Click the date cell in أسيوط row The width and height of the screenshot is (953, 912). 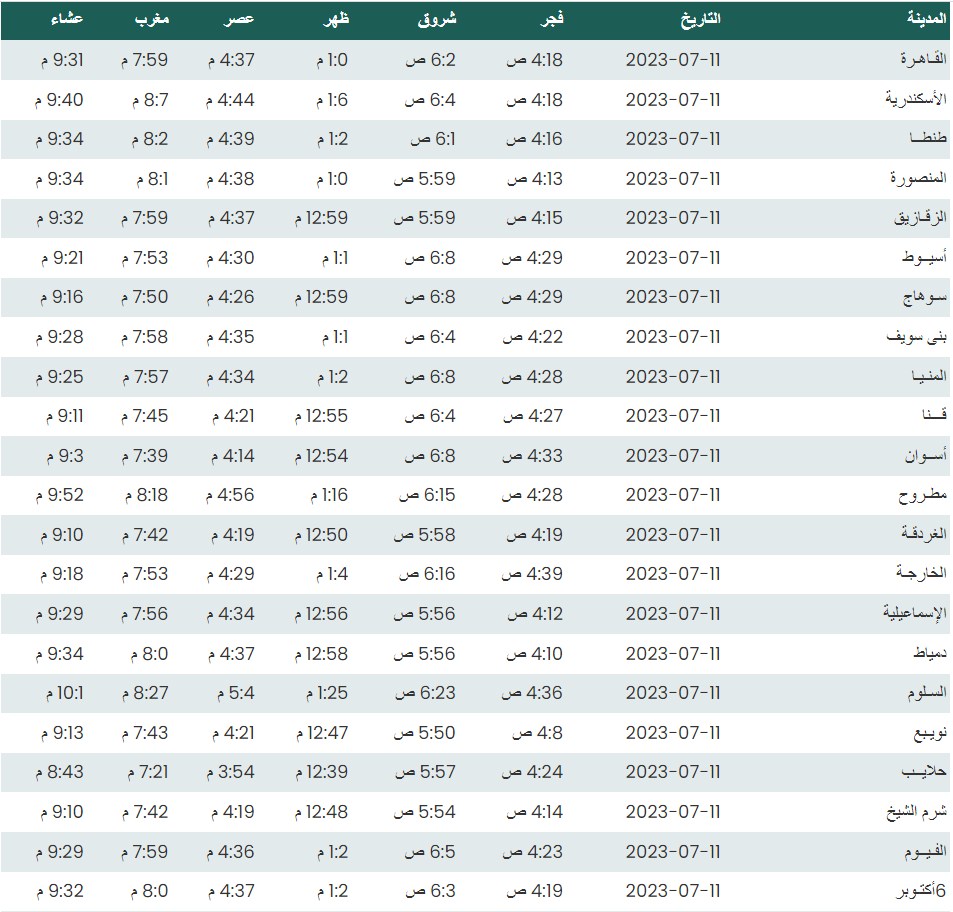pyautogui.click(x=672, y=258)
